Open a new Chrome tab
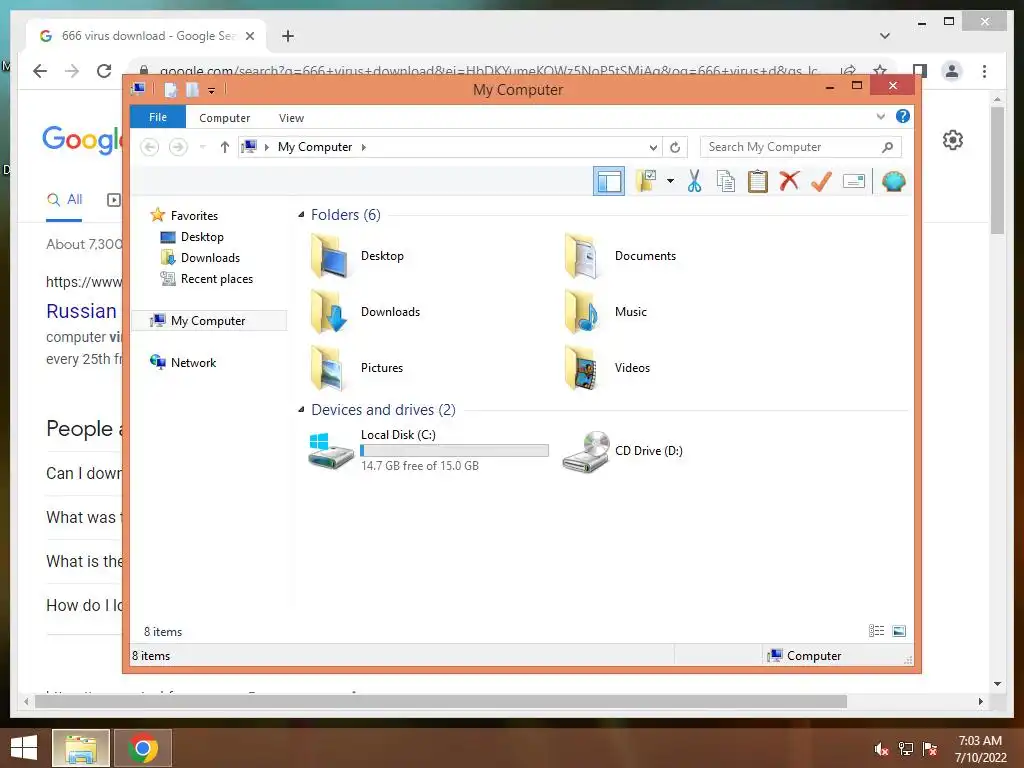This screenshot has height=768, width=1024. pyautogui.click(x=288, y=36)
